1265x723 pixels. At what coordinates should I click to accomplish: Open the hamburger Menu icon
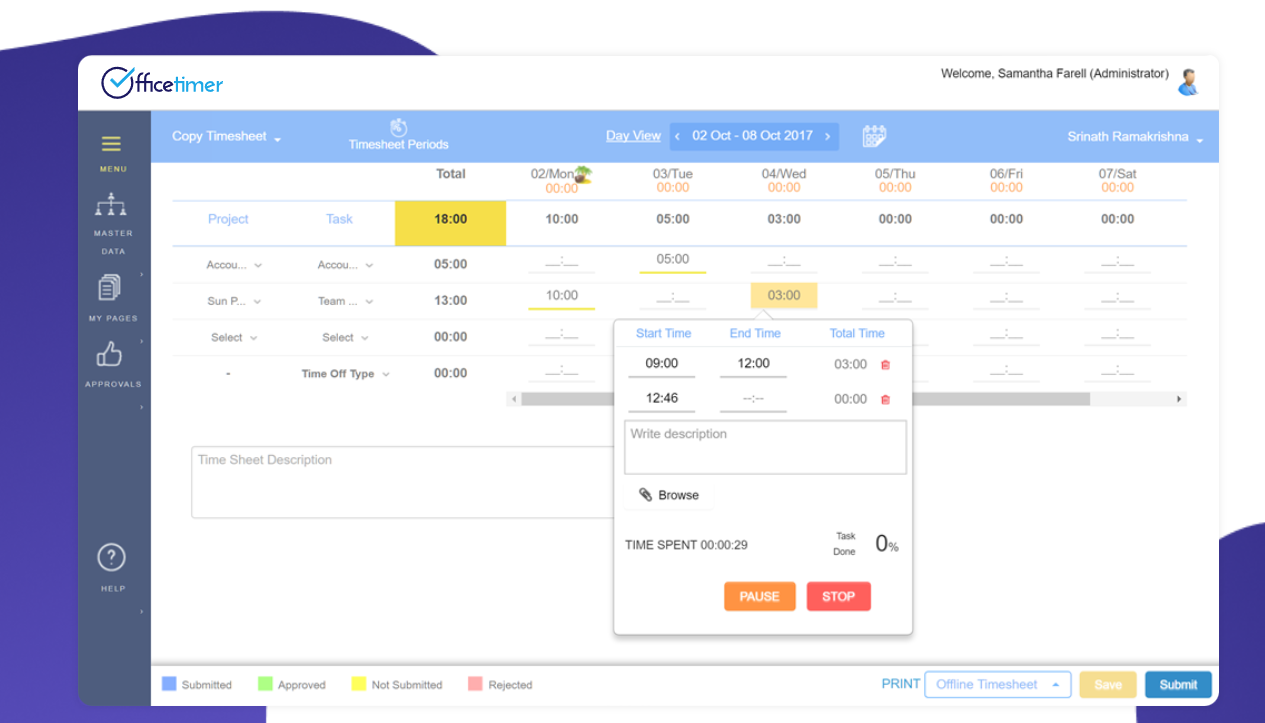111,144
